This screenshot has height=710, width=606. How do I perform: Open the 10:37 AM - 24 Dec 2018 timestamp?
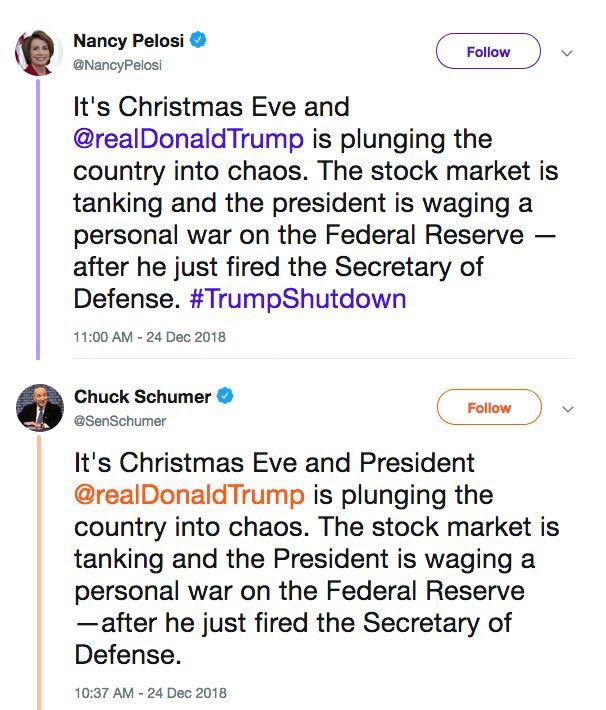pos(150,692)
